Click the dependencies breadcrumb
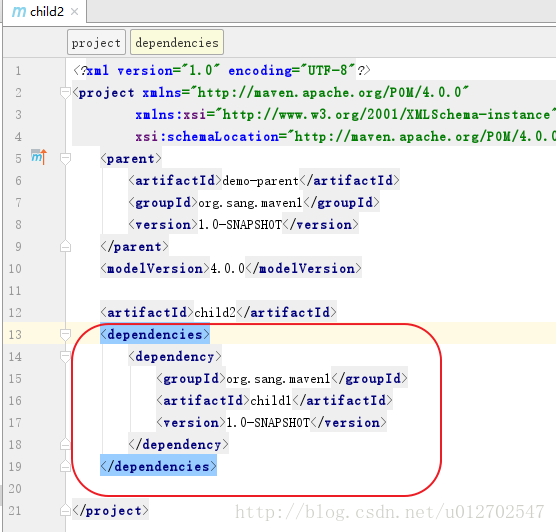Image resolution: width=556 pixels, height=532 pixels. click(177, 43)
